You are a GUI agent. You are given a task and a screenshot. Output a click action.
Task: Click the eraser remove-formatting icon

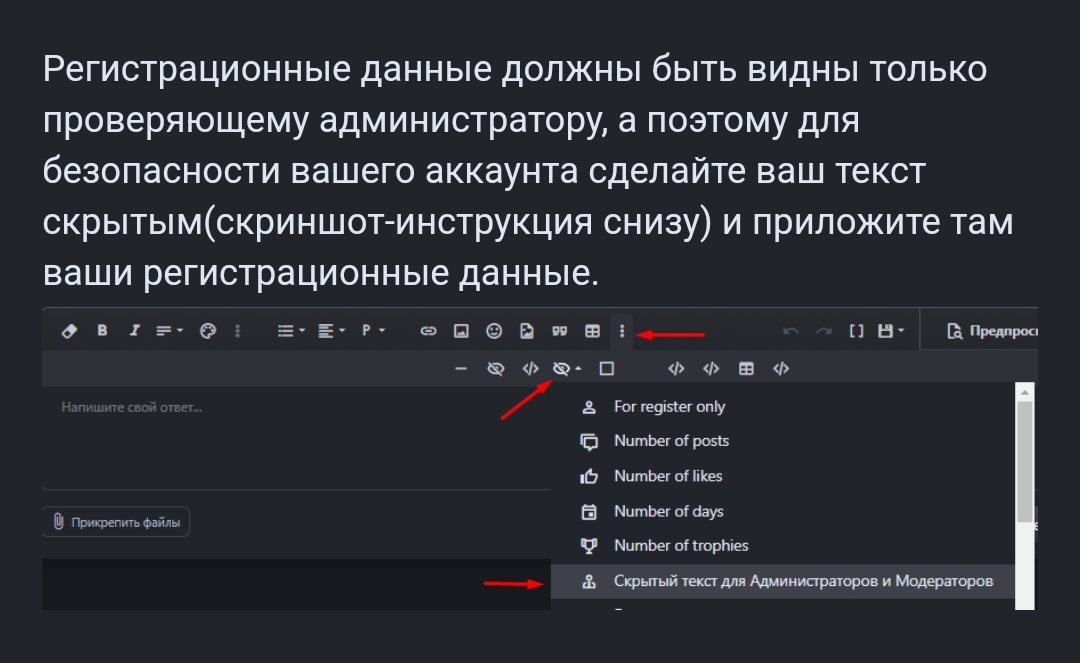click(69, 331)
